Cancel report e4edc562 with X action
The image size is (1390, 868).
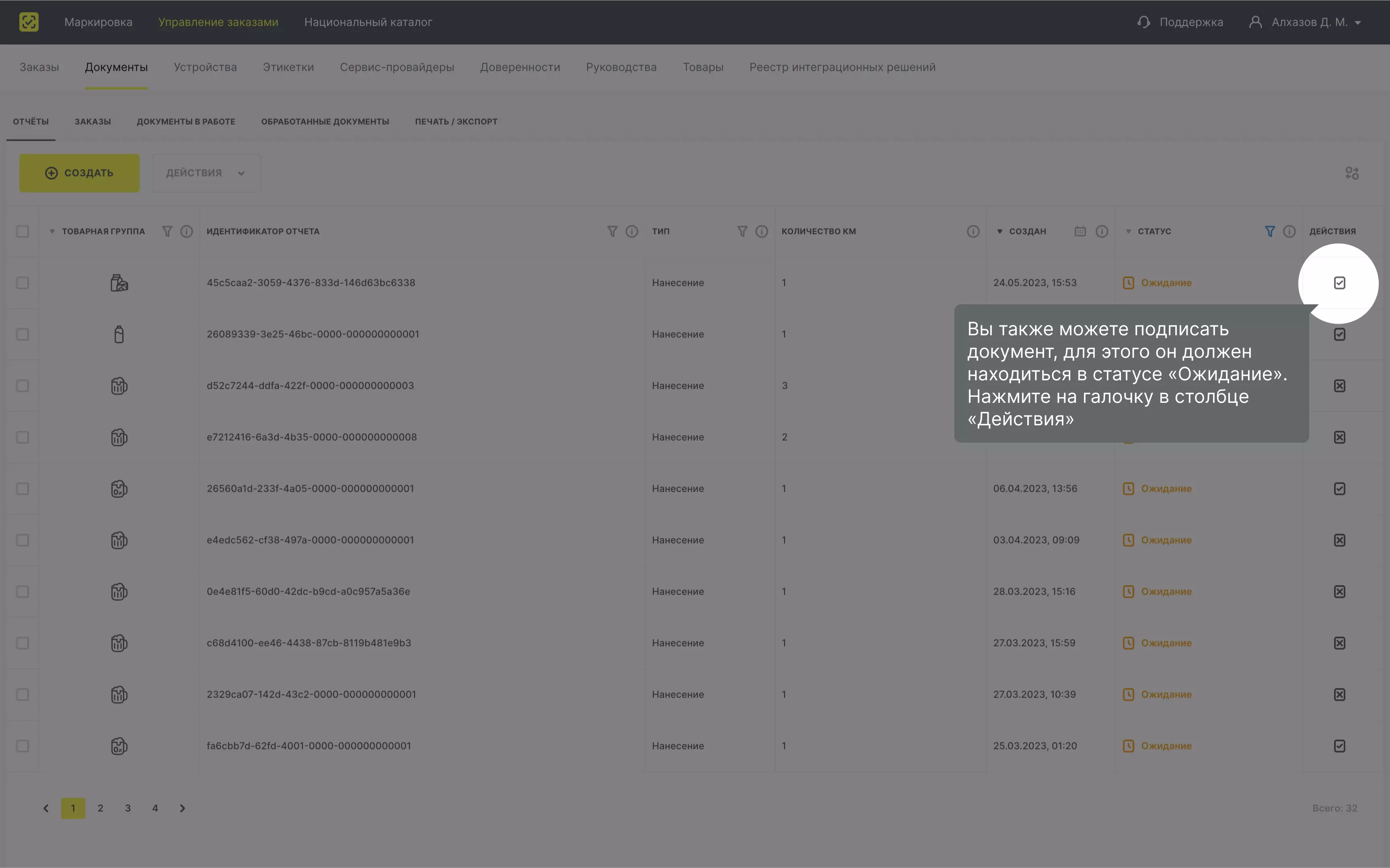[1339, 540]
